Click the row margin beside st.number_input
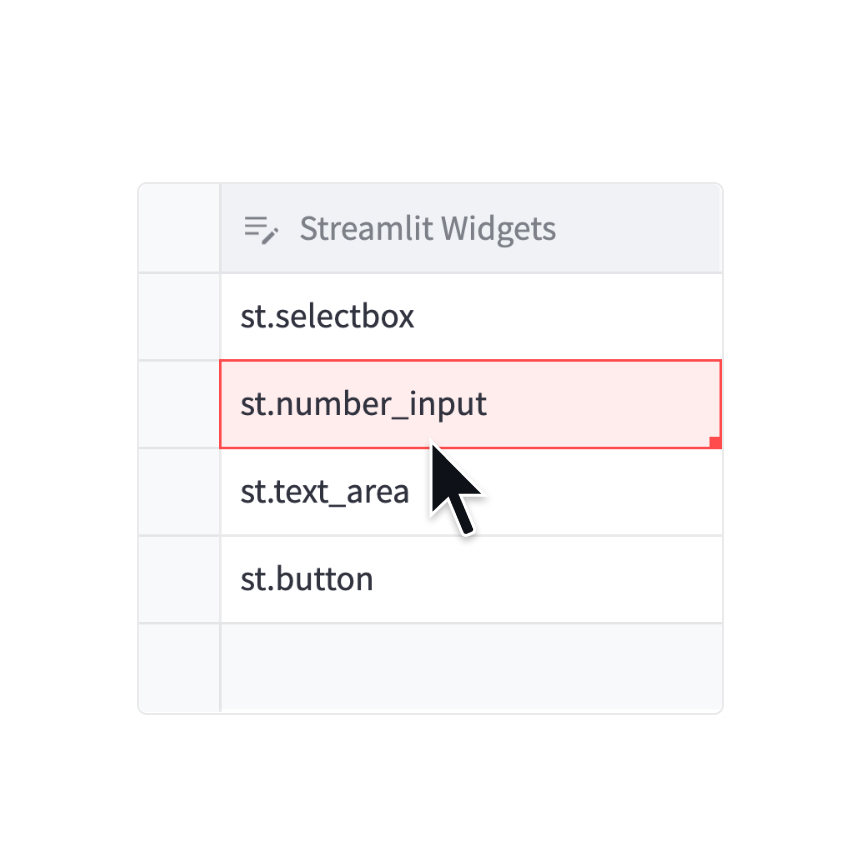This screenshot has width=862, height=862. coord(179,404)
